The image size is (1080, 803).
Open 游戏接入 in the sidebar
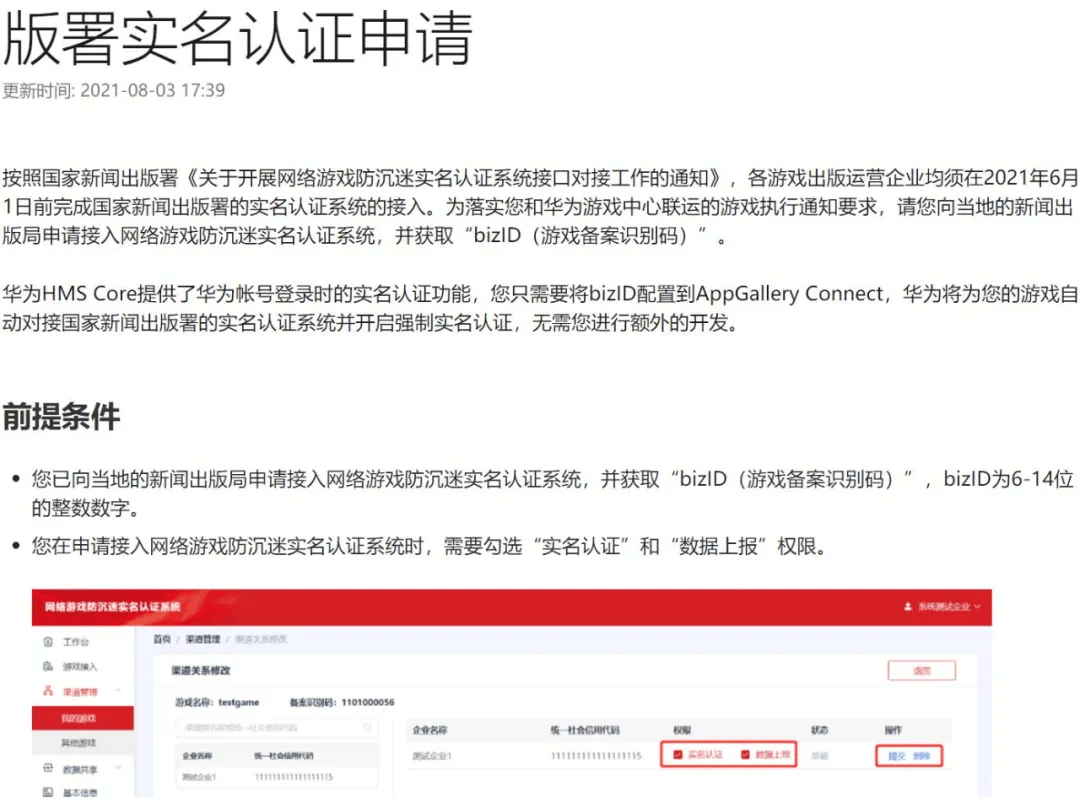pyautogui.click(x=80, y=667)
